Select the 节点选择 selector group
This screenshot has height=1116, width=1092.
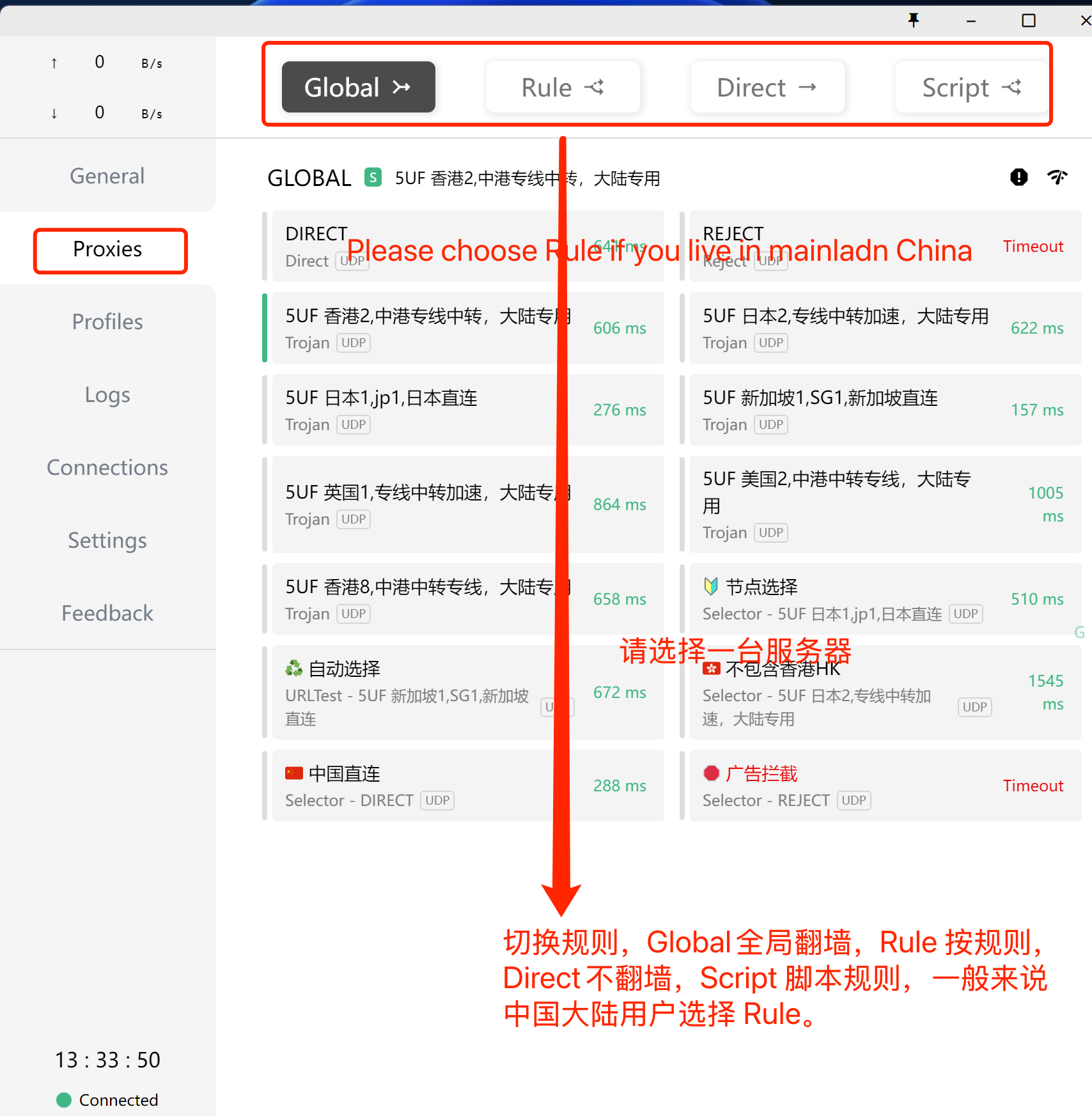pos(844,599)
